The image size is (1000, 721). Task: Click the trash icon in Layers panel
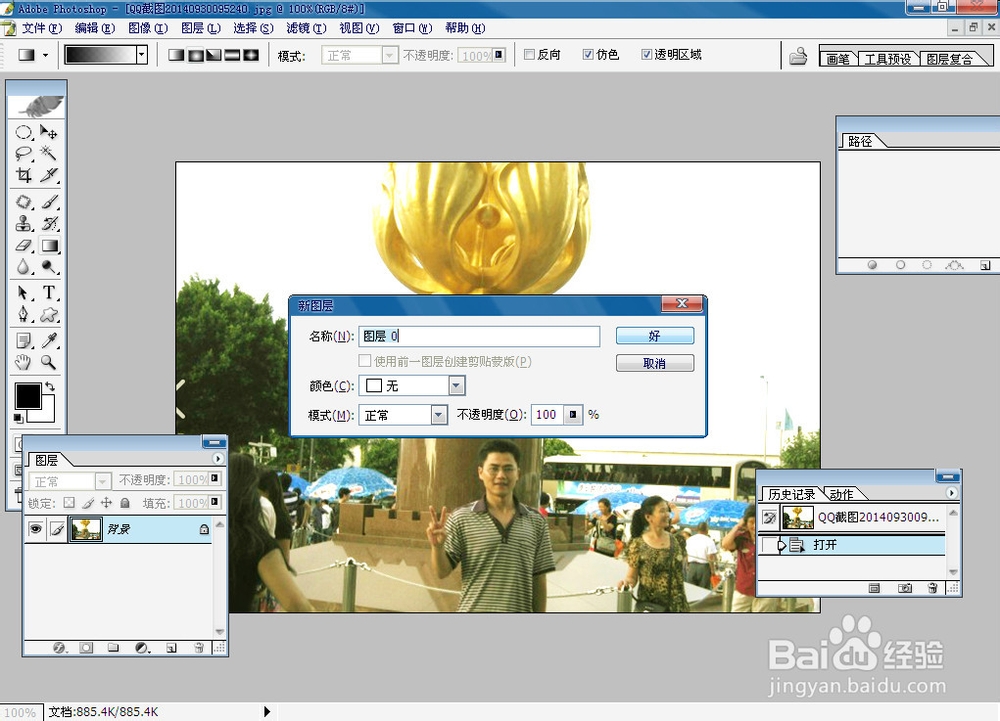coord(199,647)
